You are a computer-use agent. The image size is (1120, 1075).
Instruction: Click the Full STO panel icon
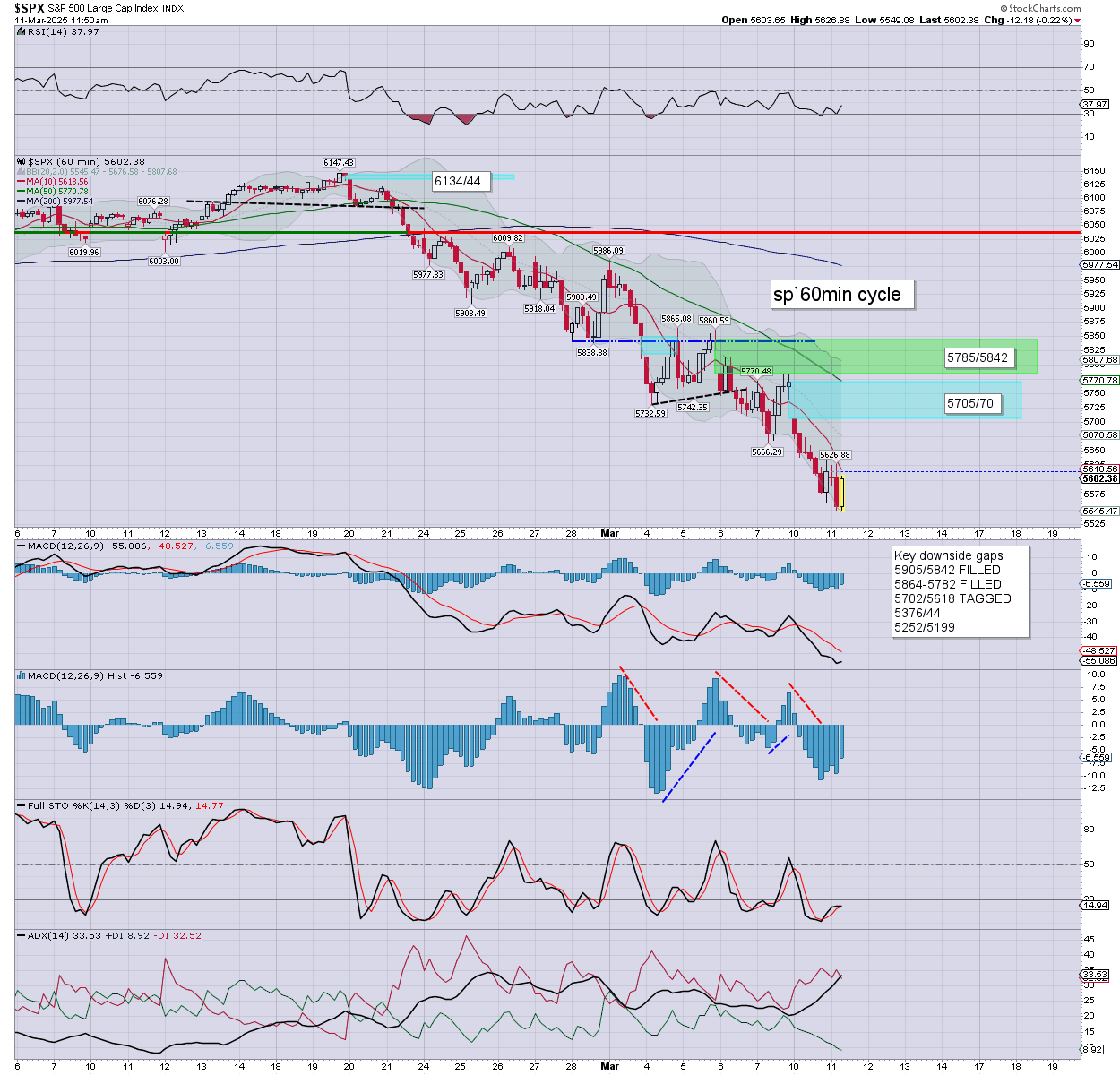(x=21, y=805)
